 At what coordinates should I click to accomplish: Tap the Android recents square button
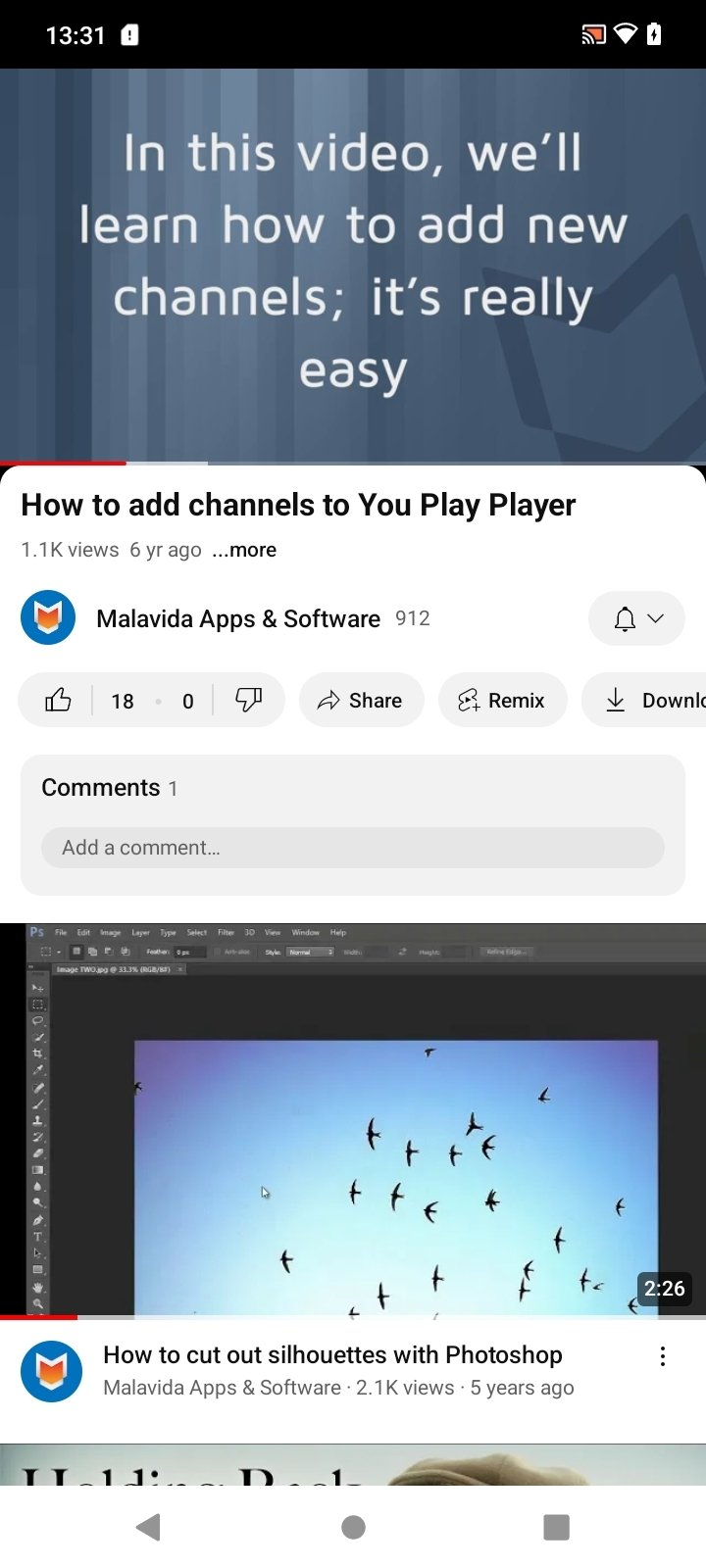556,1527
